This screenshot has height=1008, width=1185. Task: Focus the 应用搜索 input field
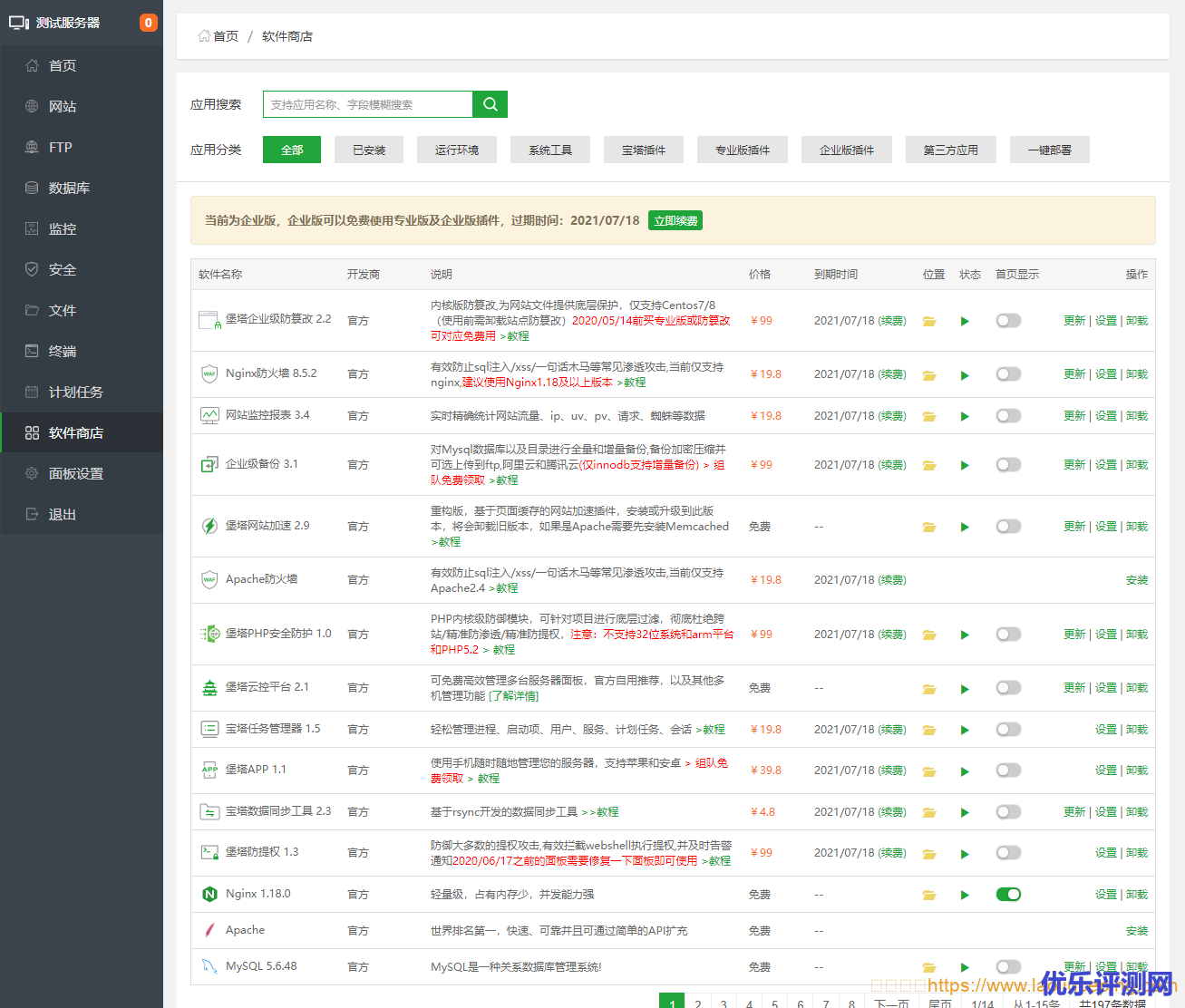[x=368, y=104]
